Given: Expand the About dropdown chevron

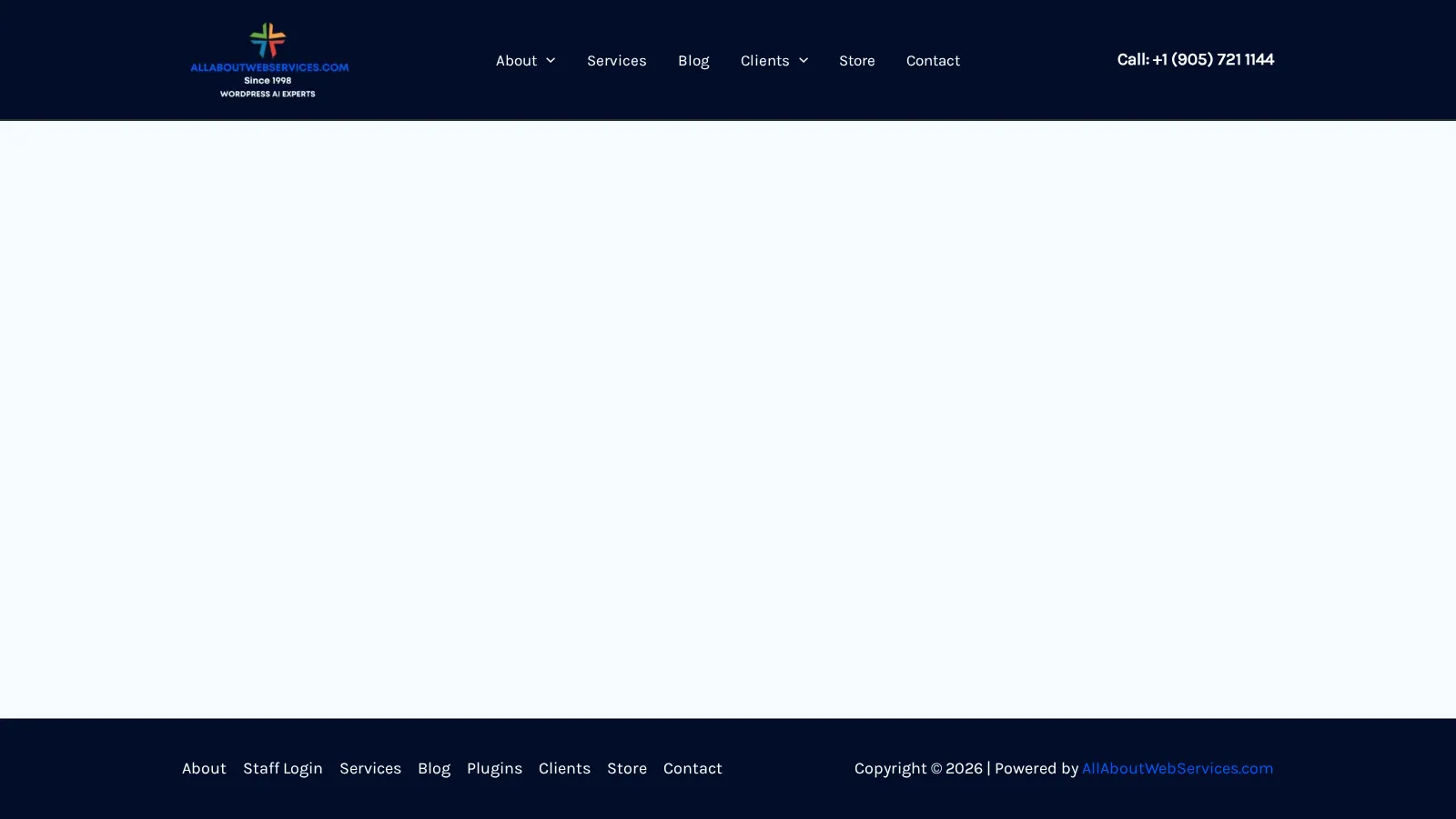Looking at the screenshot, I should tap(551, 61).
